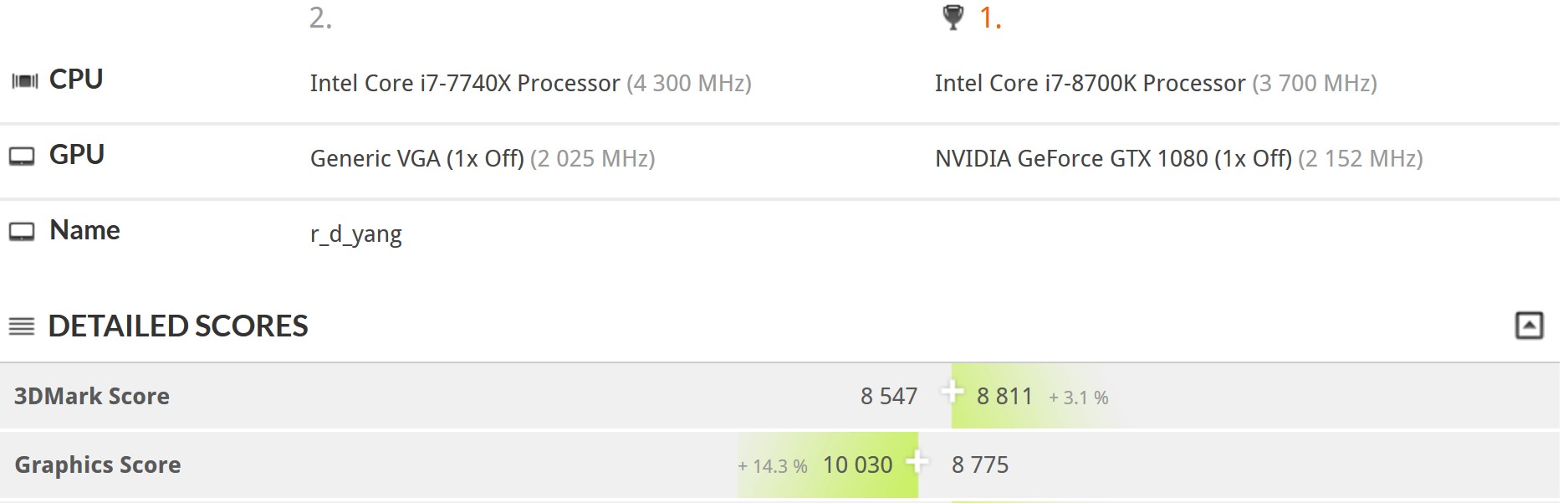Click the trophy icon for rank 1
Viewport: 1568px width, 503px height.
953,18
